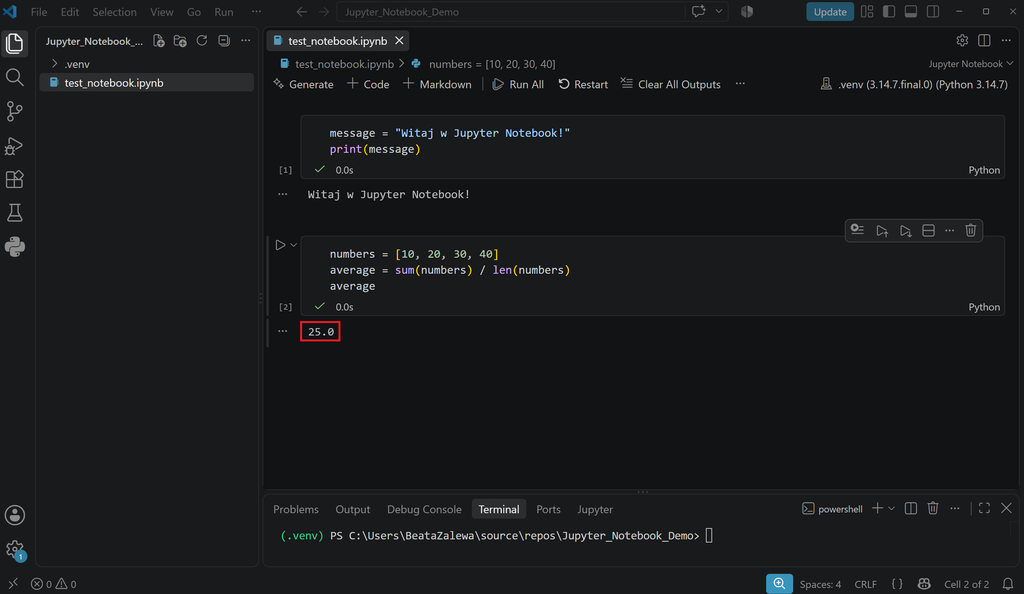1024x594 pixels.
Task: Open the Selection menu
Action: click(114, 12)
